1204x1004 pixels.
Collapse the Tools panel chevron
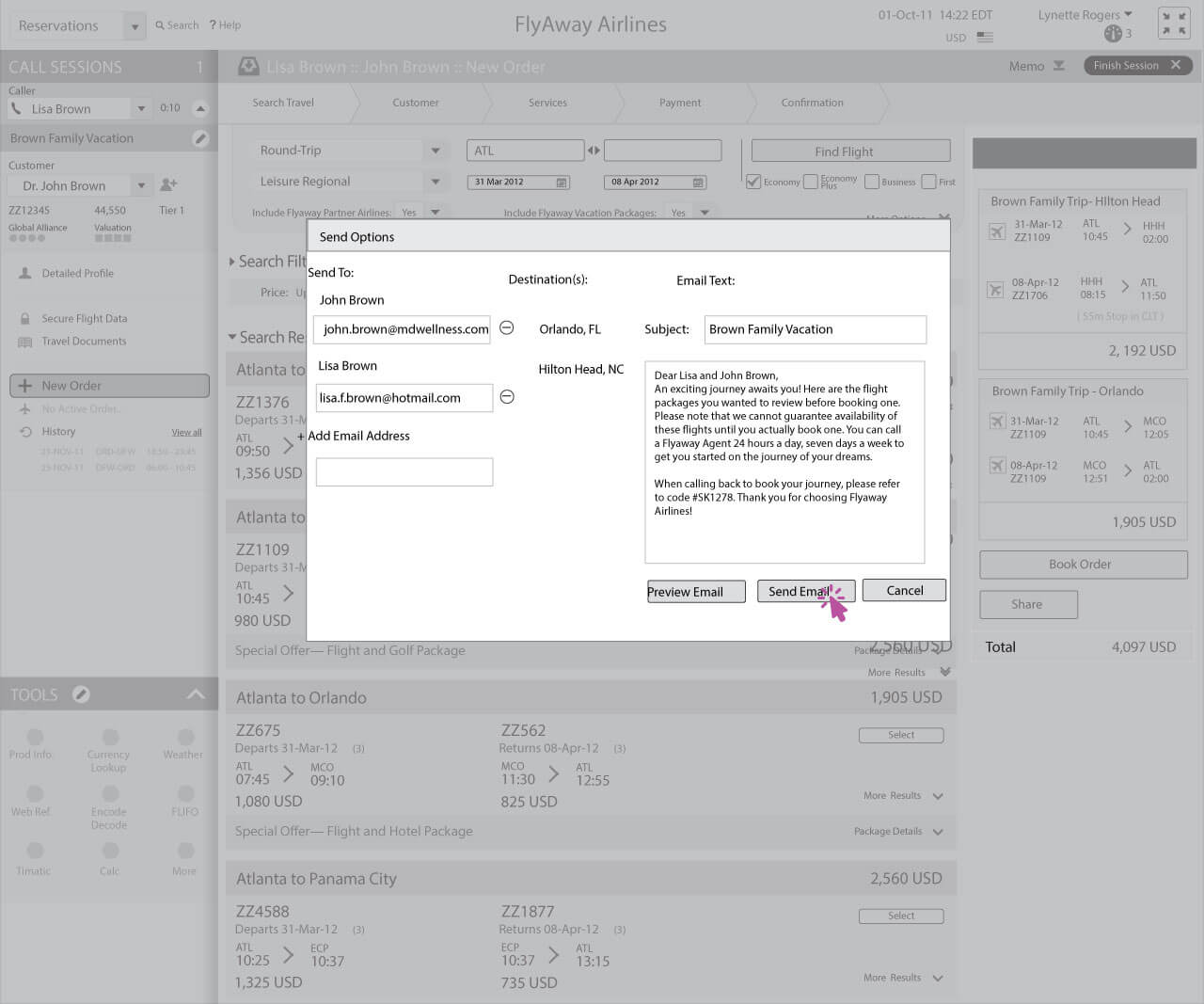click(196, 694)
